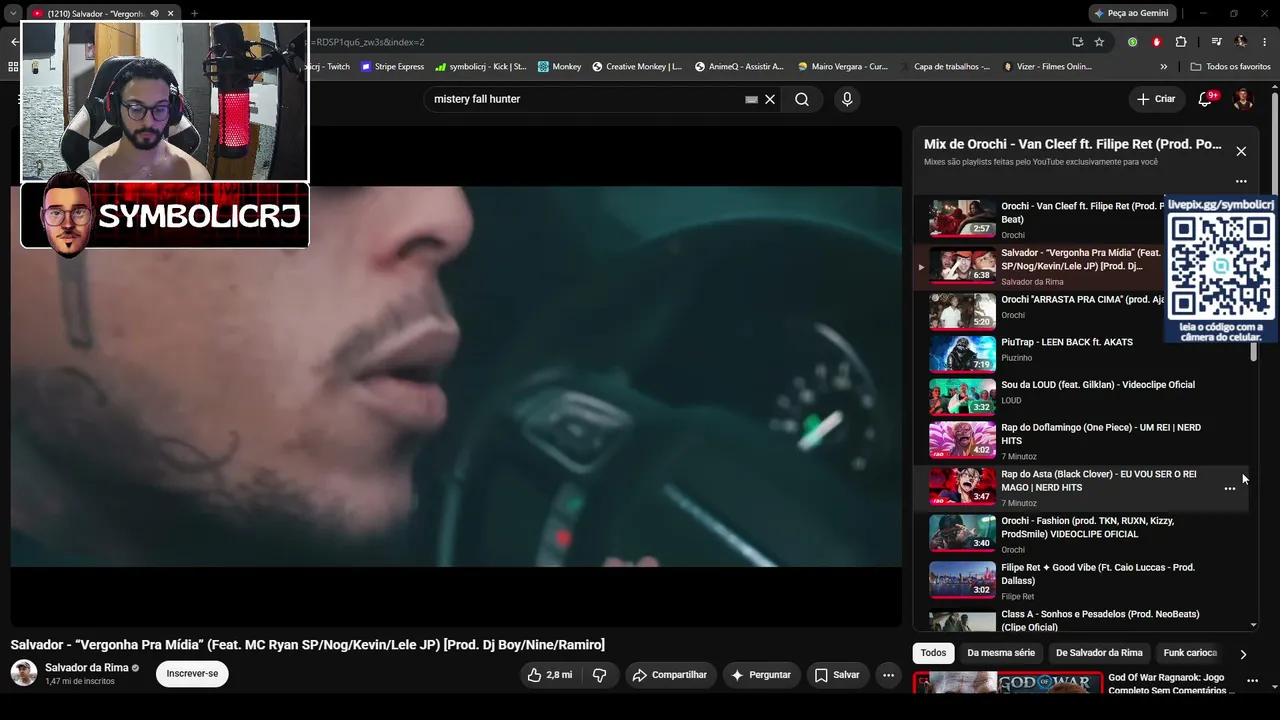Save video with the Salvar button

tap(837, 675)
